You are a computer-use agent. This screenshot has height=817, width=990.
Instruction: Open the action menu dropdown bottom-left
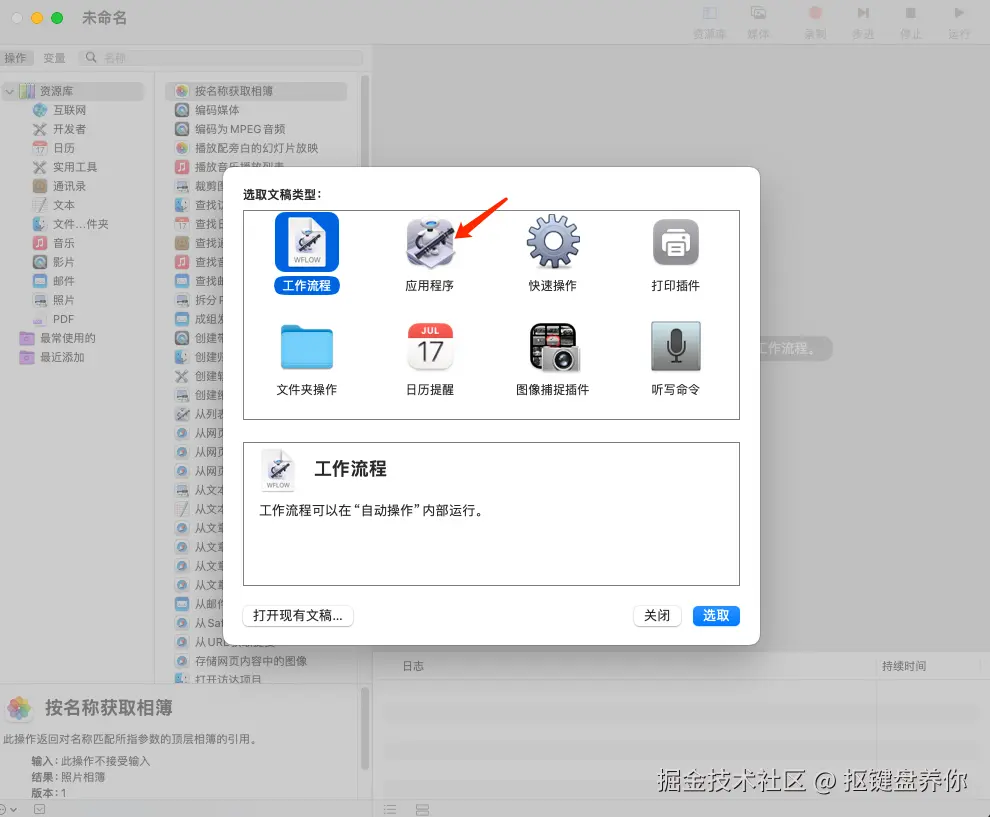[8, 809]
